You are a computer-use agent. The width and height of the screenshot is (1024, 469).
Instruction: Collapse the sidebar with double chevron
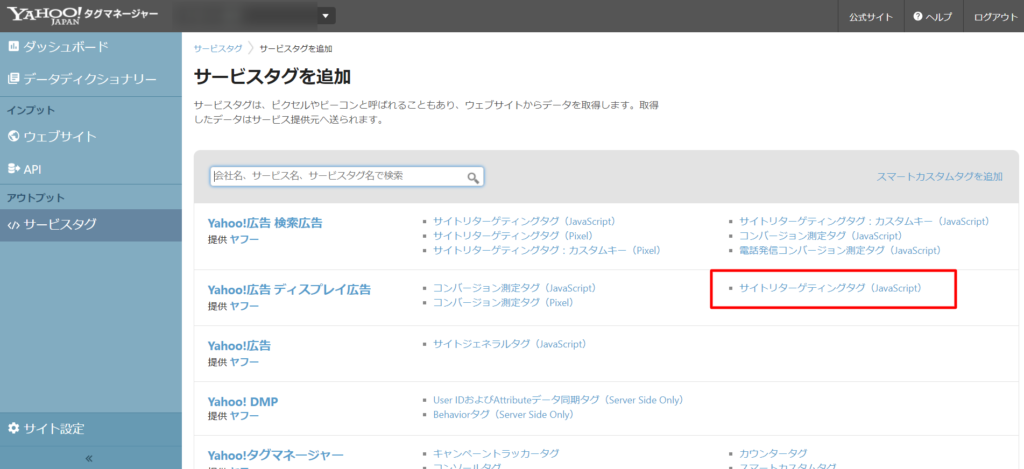[89, 458]
